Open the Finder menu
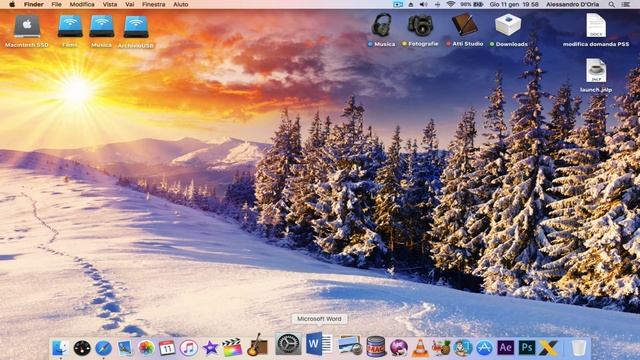640x360 pixels. (33, 4)
